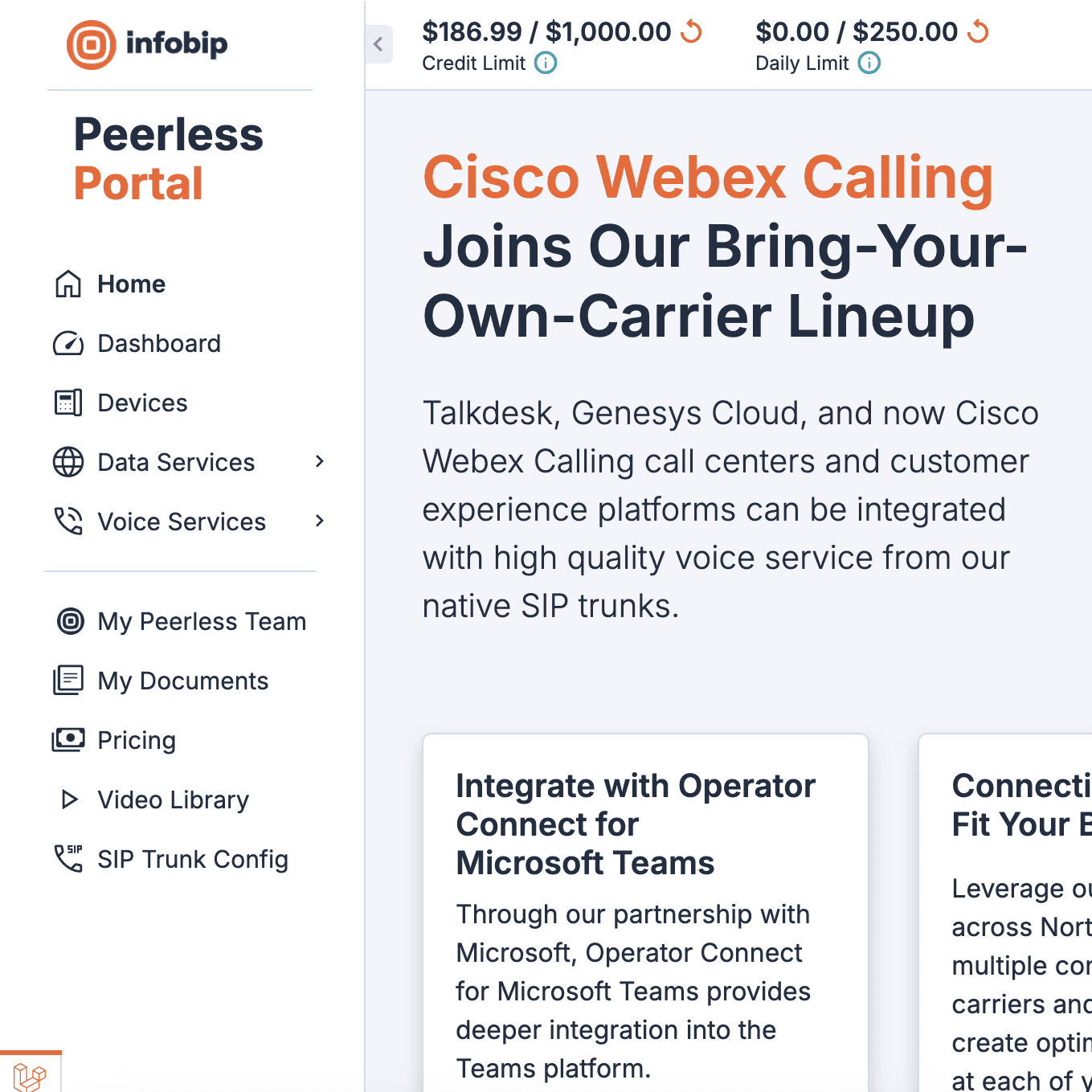Expand the Data Services menu
Viewport: 1092px width, 1092px height.
point(319,462)
